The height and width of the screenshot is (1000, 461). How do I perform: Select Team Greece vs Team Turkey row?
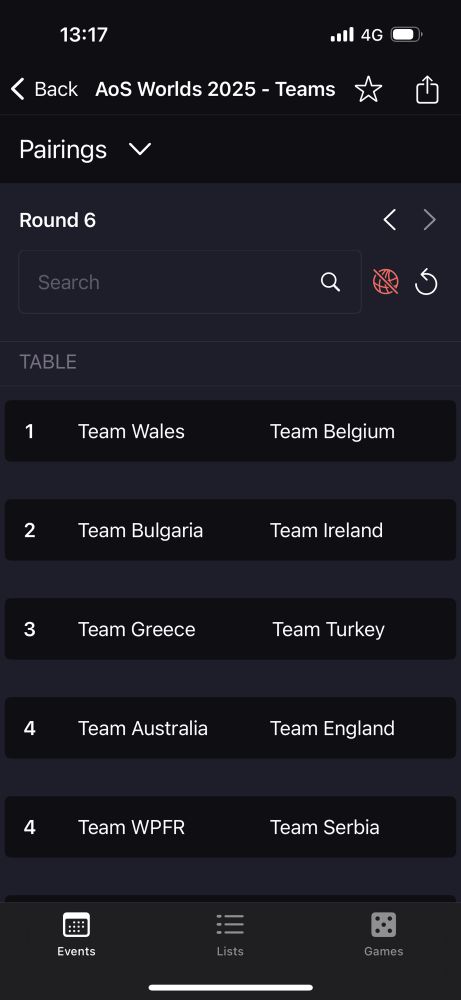click(x=230, y=629)
